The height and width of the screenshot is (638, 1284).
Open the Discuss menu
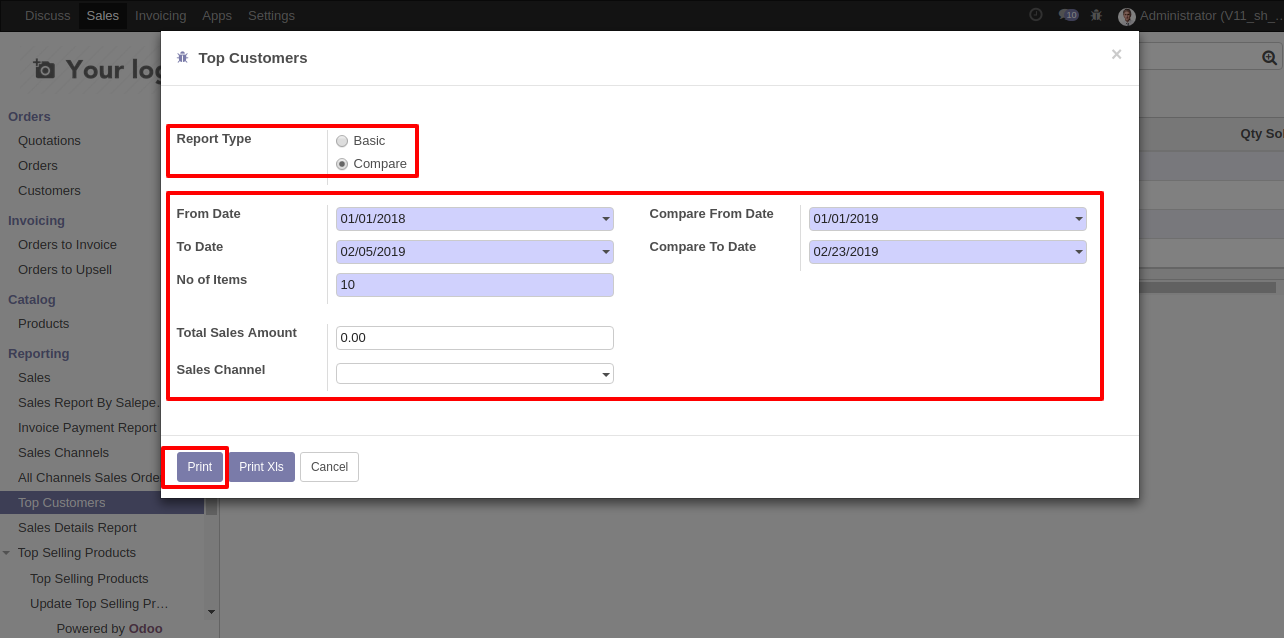pyautogui.click(x=47, y=16)
